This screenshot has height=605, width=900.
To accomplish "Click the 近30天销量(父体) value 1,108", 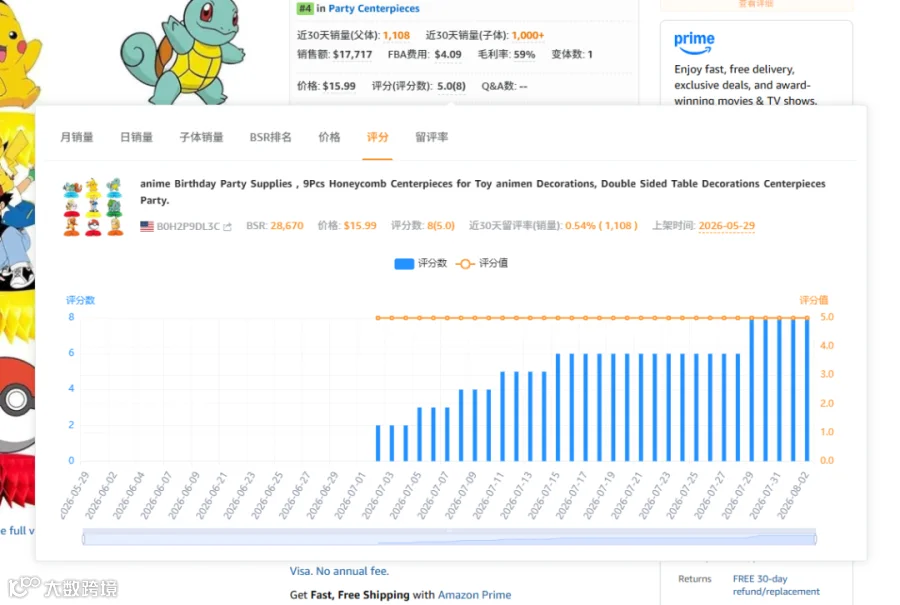I will pos(396,35).
